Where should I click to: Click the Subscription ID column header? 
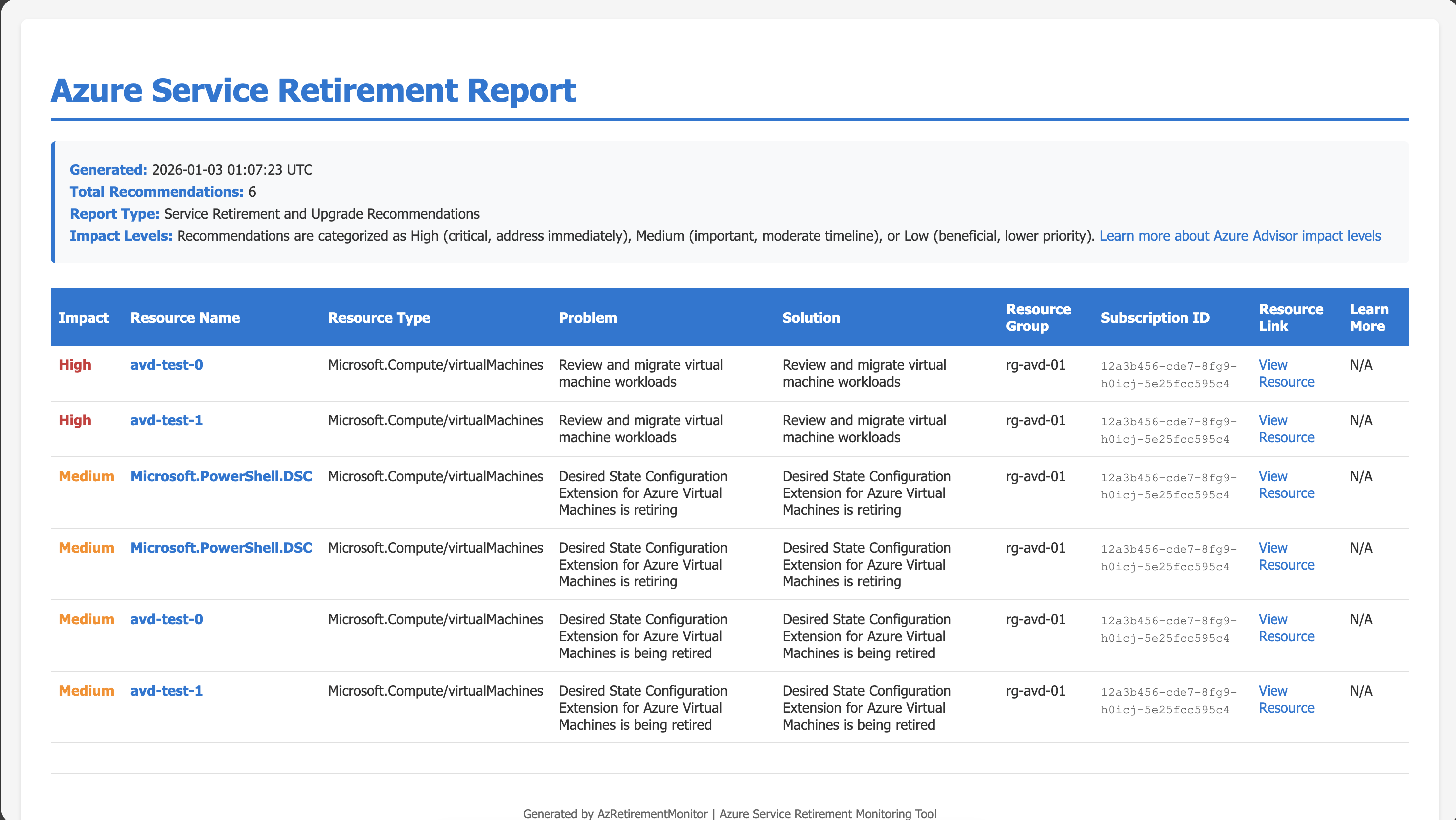coord(1155,318)
